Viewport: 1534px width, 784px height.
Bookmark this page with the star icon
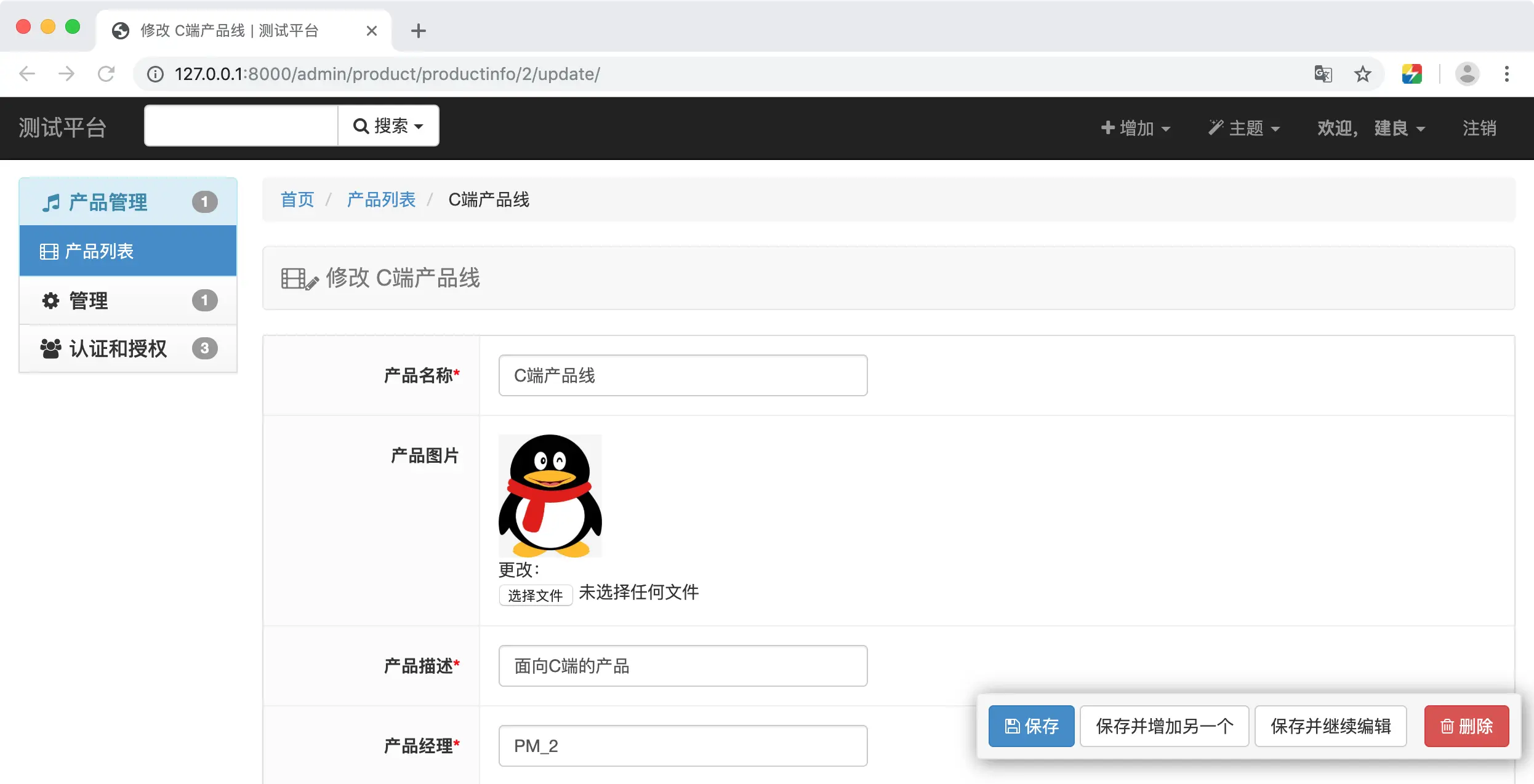coord(1362,74)
